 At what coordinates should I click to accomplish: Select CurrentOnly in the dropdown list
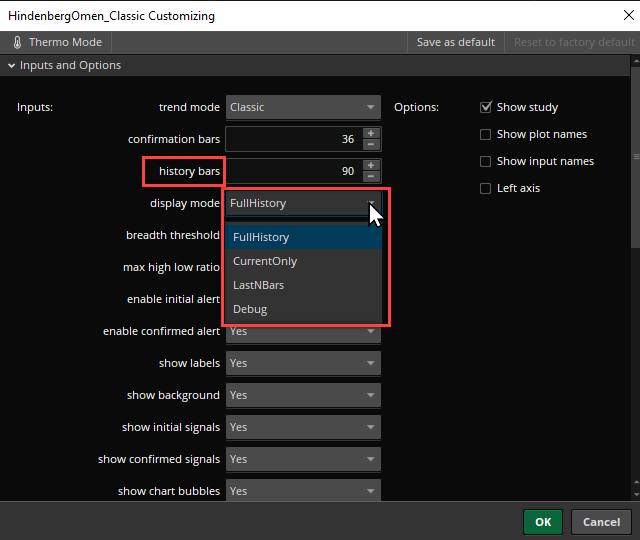(x=303, y=261)
